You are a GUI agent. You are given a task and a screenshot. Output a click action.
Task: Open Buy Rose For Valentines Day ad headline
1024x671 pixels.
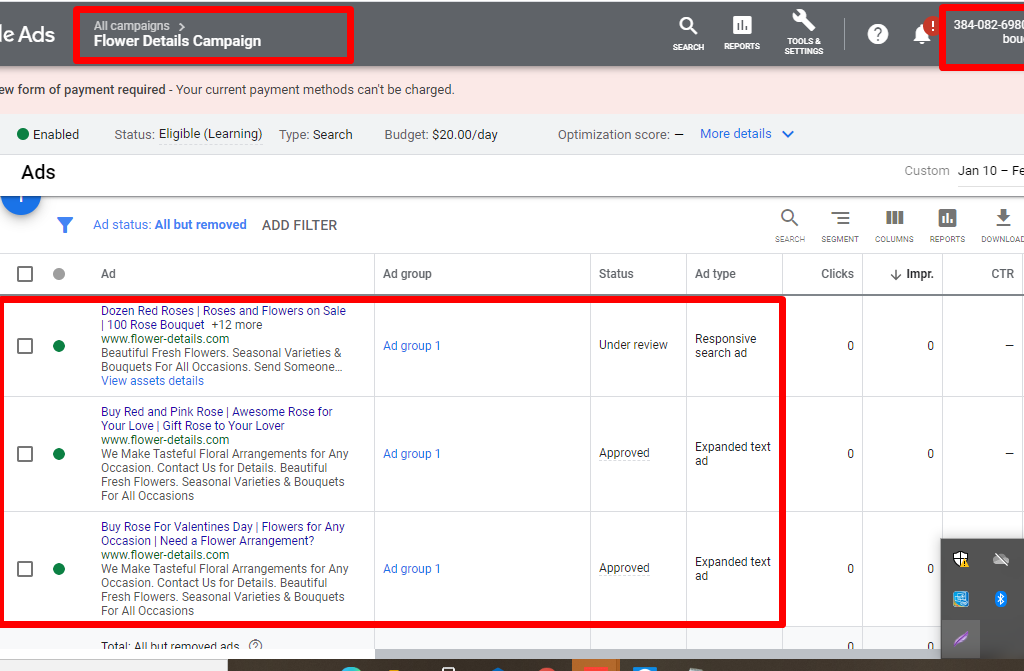pyautogui.click(x=223, y=534)
